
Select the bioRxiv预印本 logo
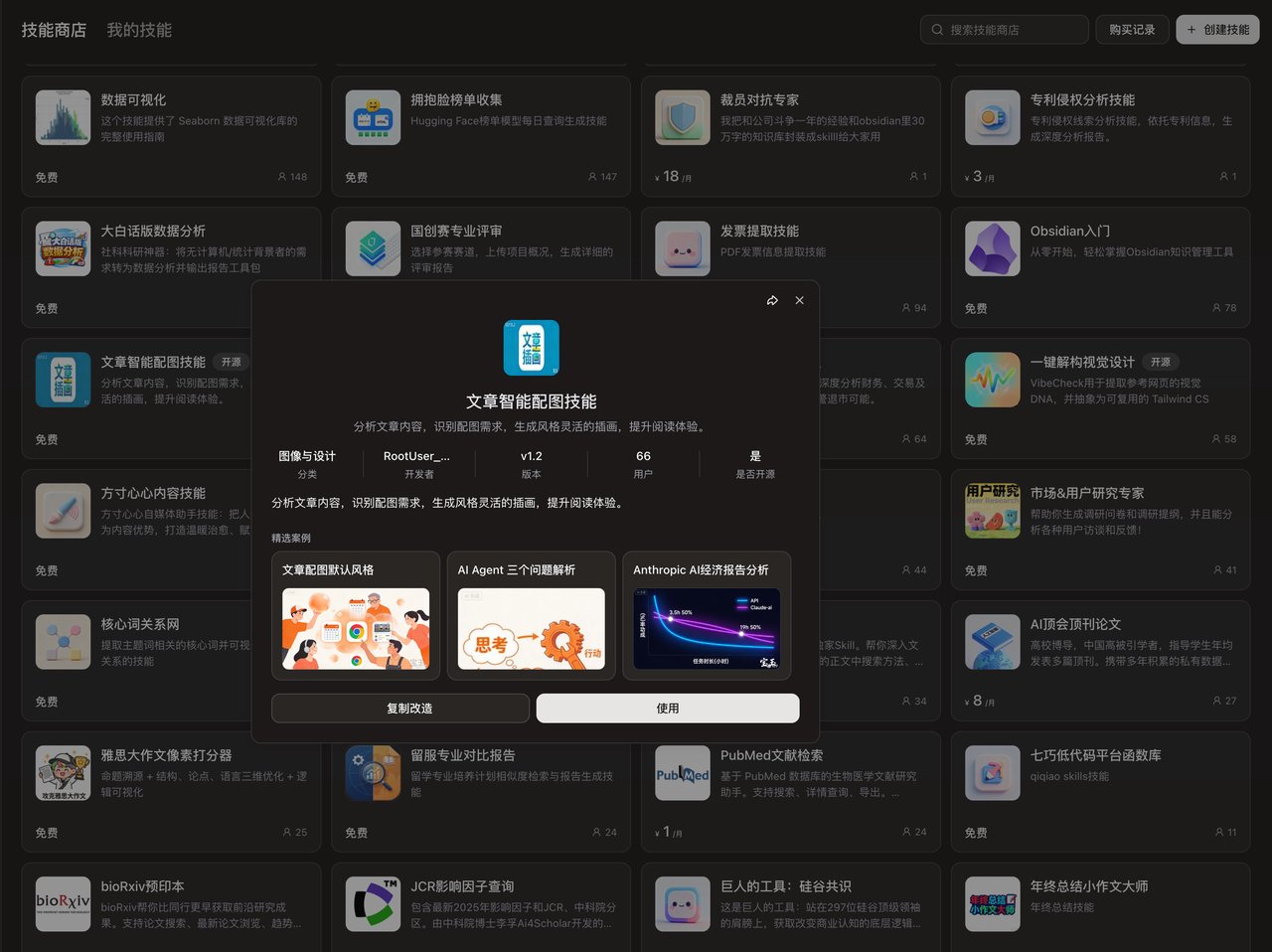(63, 903)
